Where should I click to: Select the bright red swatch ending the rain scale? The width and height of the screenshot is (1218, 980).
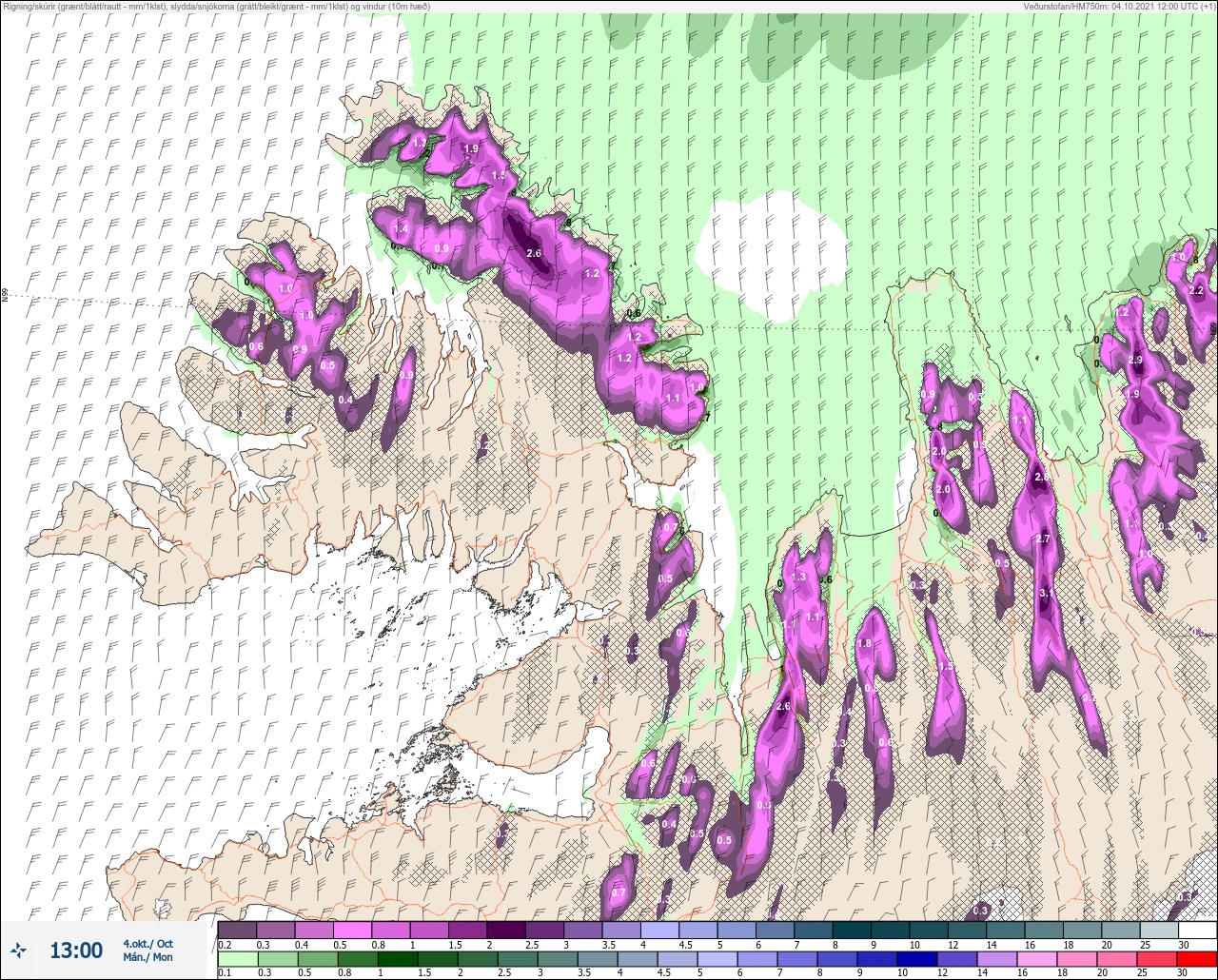pos(1197,957)
